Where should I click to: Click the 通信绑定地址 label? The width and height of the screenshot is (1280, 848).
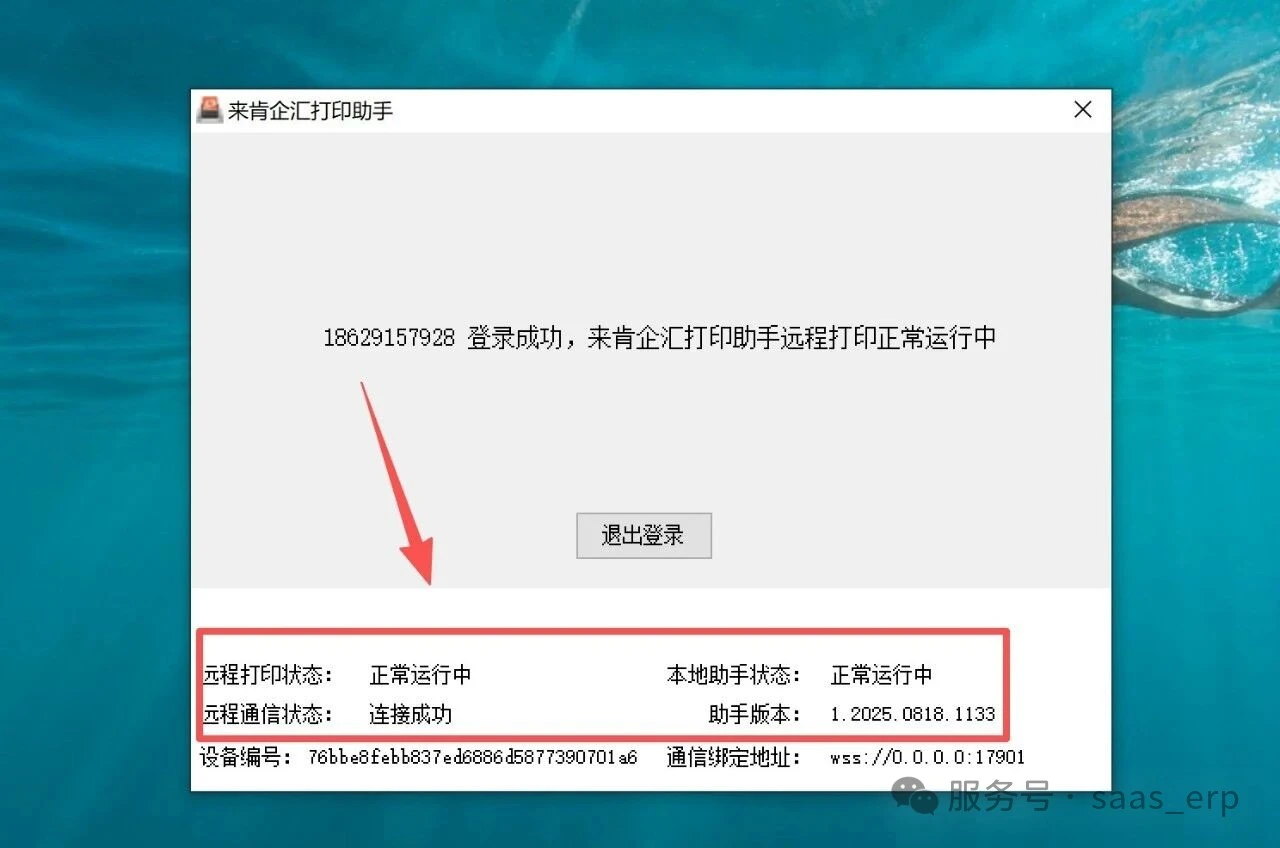[734, 757]
